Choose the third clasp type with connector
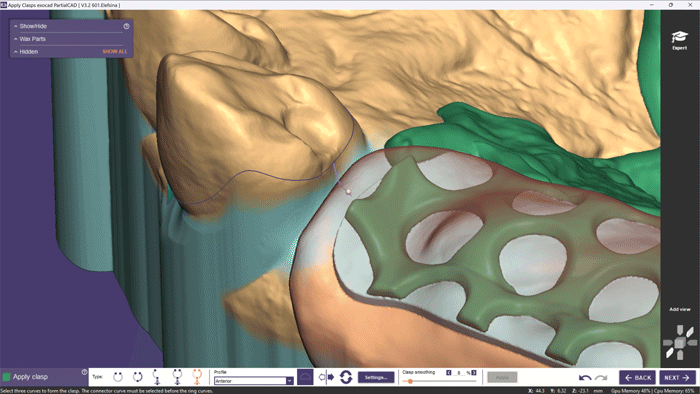700x394 pixels. (x=157, y=377)
